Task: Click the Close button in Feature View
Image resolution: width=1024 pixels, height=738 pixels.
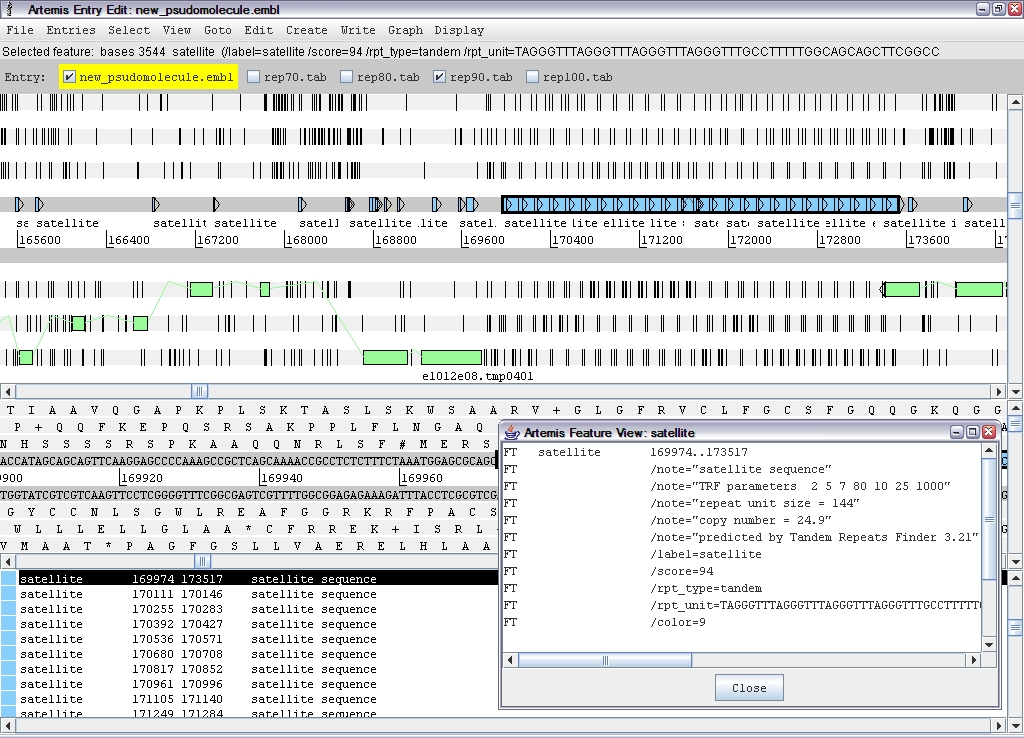Action: click(749, 688)
